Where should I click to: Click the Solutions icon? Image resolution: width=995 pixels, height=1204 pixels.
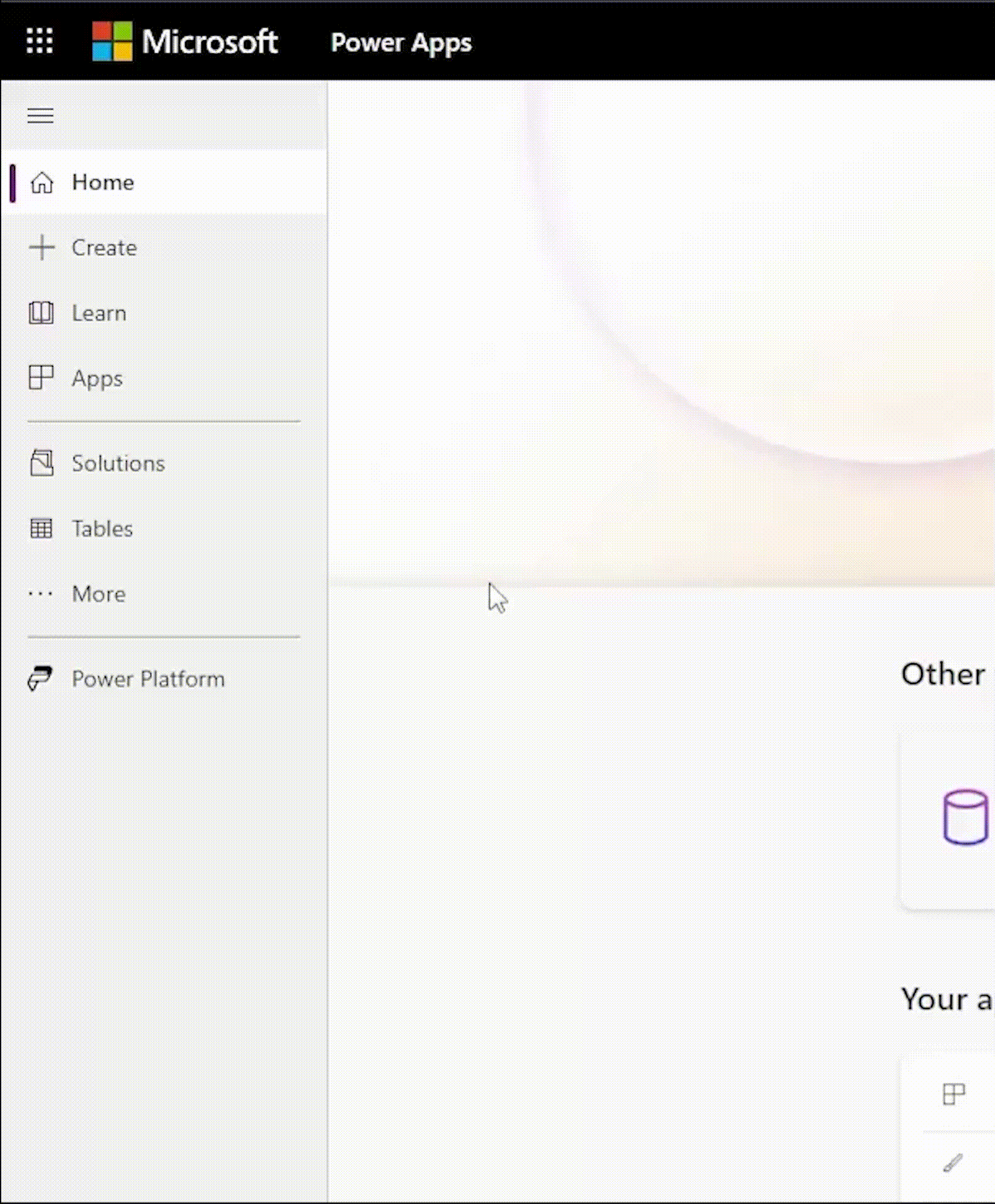click(42, 463)
